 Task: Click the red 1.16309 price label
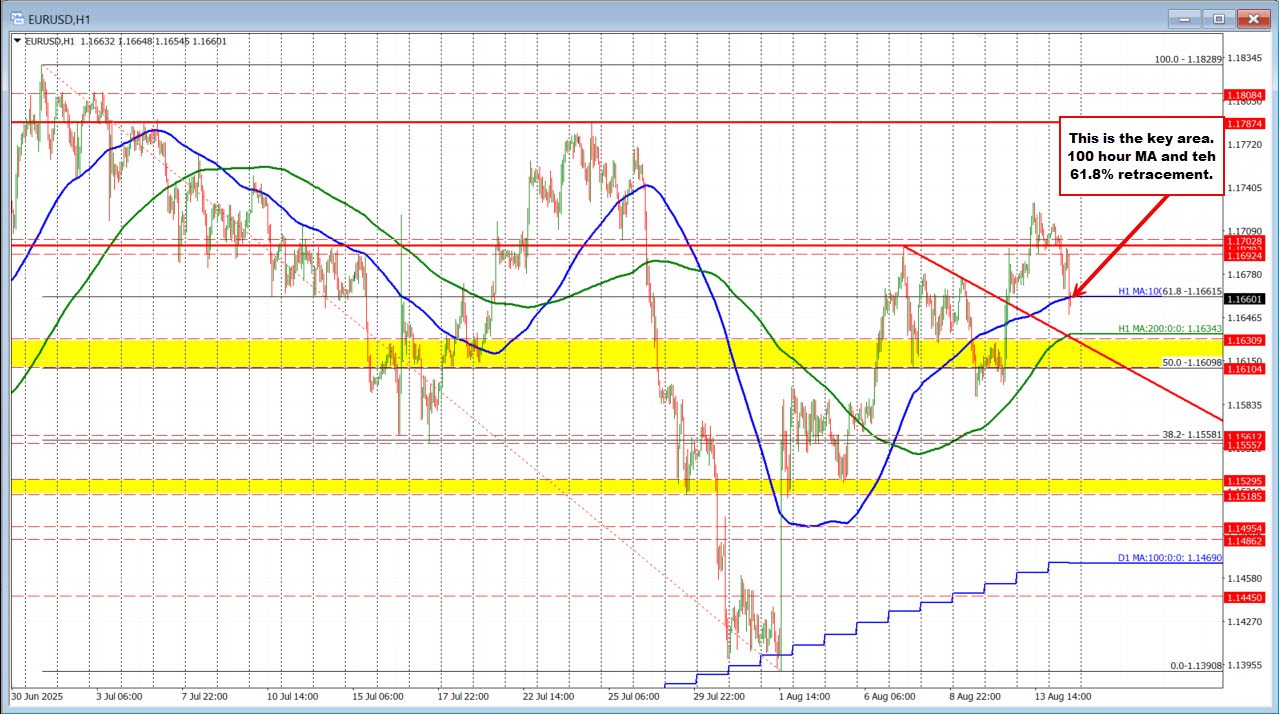click(x=1244, y=341)
